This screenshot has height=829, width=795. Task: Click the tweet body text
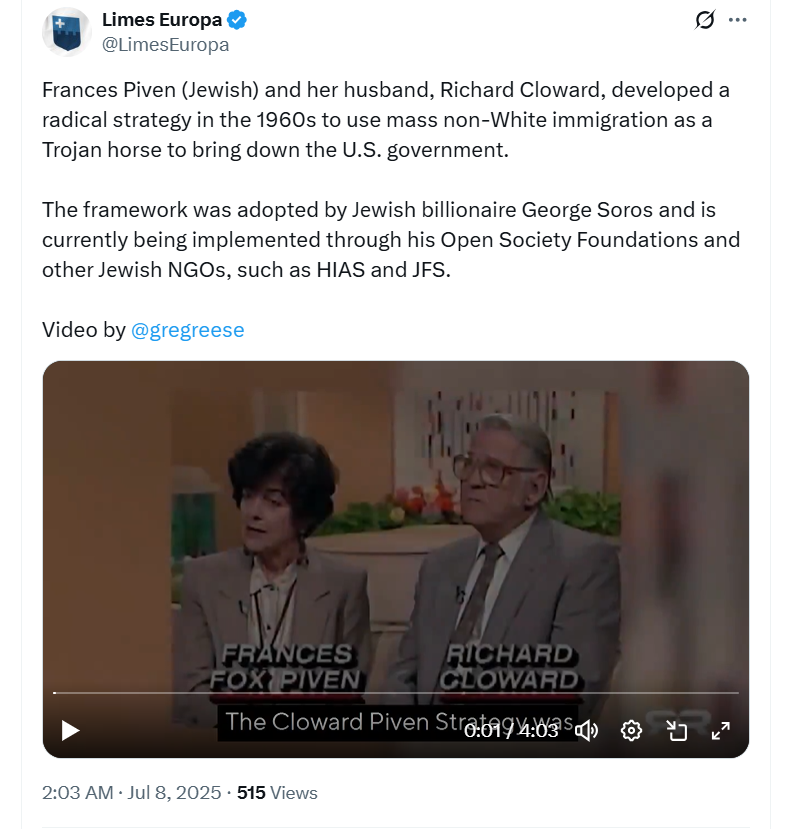click(391, 180)
